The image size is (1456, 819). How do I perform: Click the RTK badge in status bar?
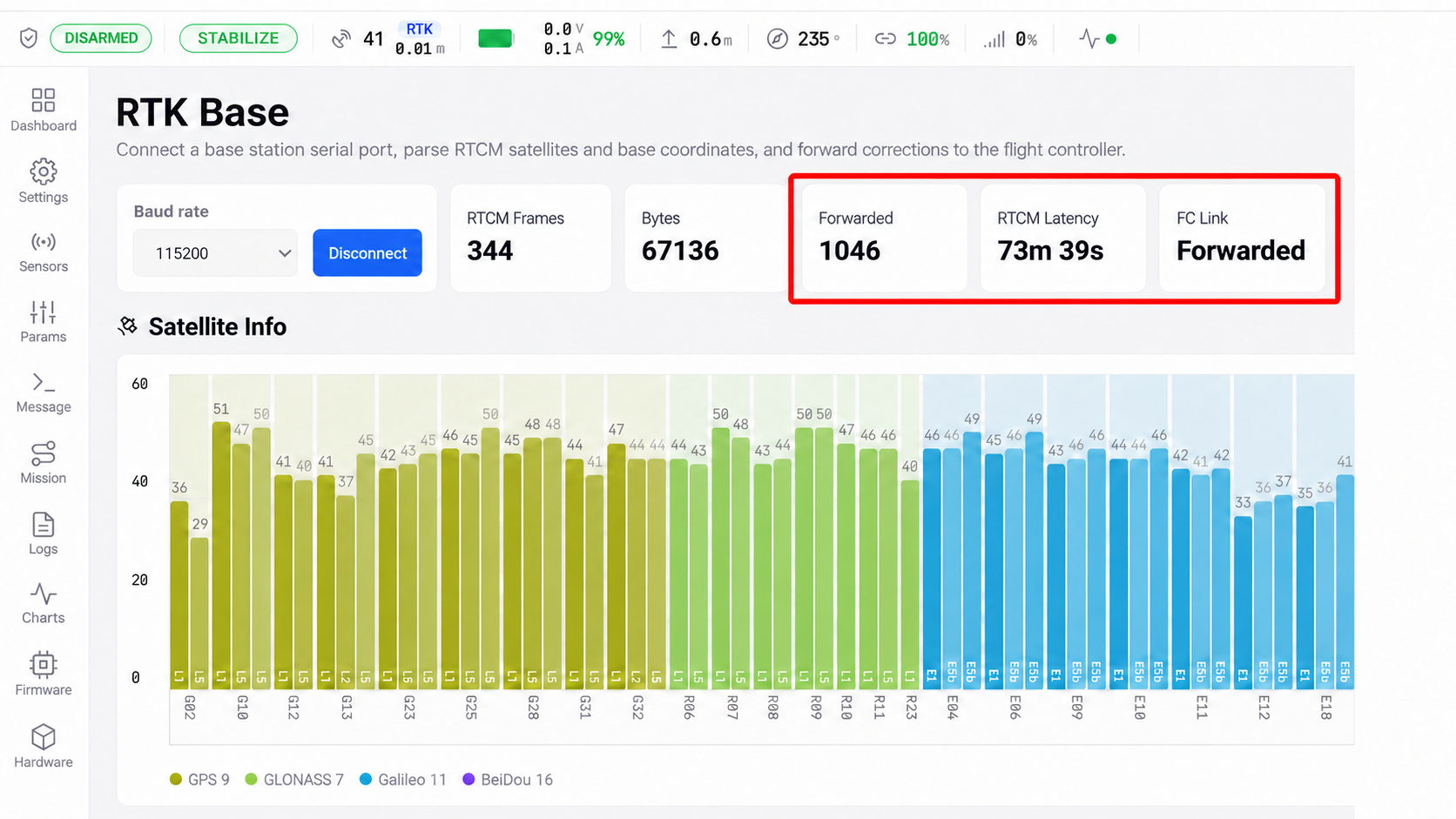419,30
